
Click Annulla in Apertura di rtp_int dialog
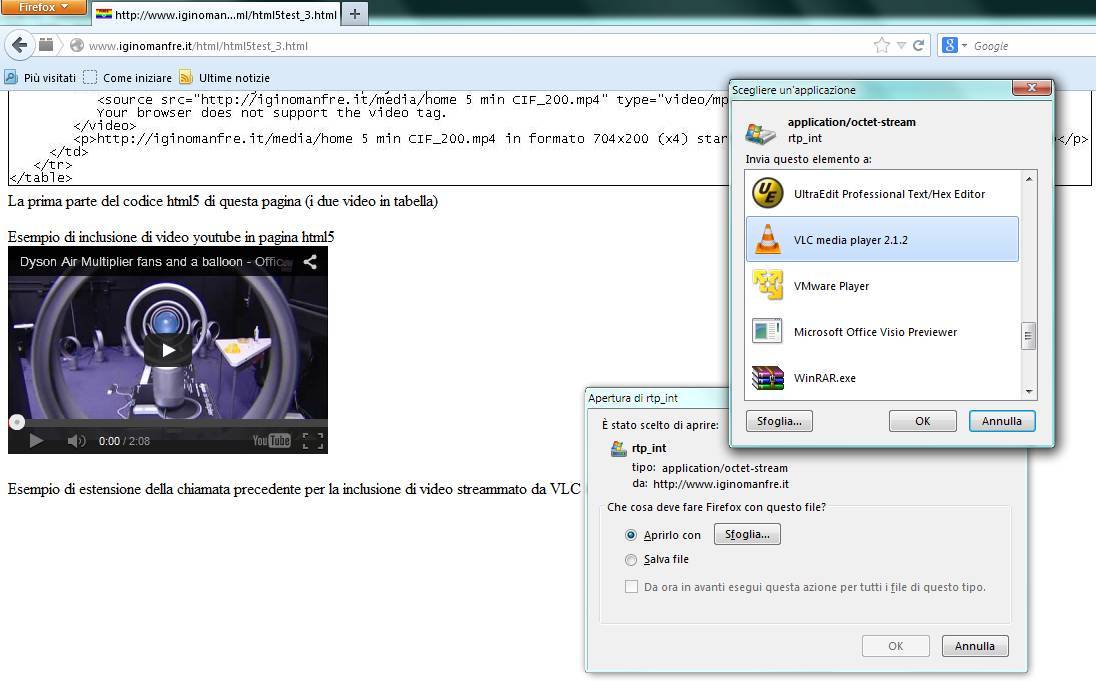tap(975, 646)
